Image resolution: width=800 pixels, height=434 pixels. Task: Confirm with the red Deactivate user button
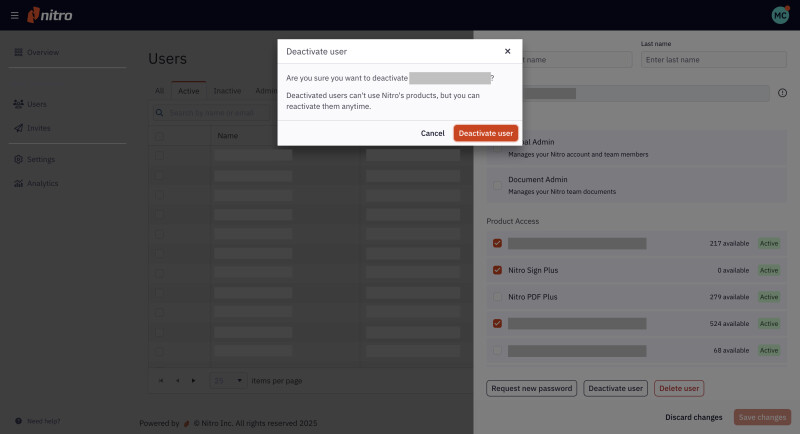[x=485, y=133]
